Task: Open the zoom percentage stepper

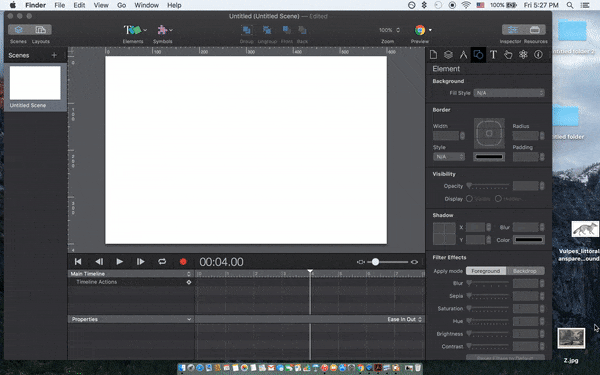Action: click(398, 30)
